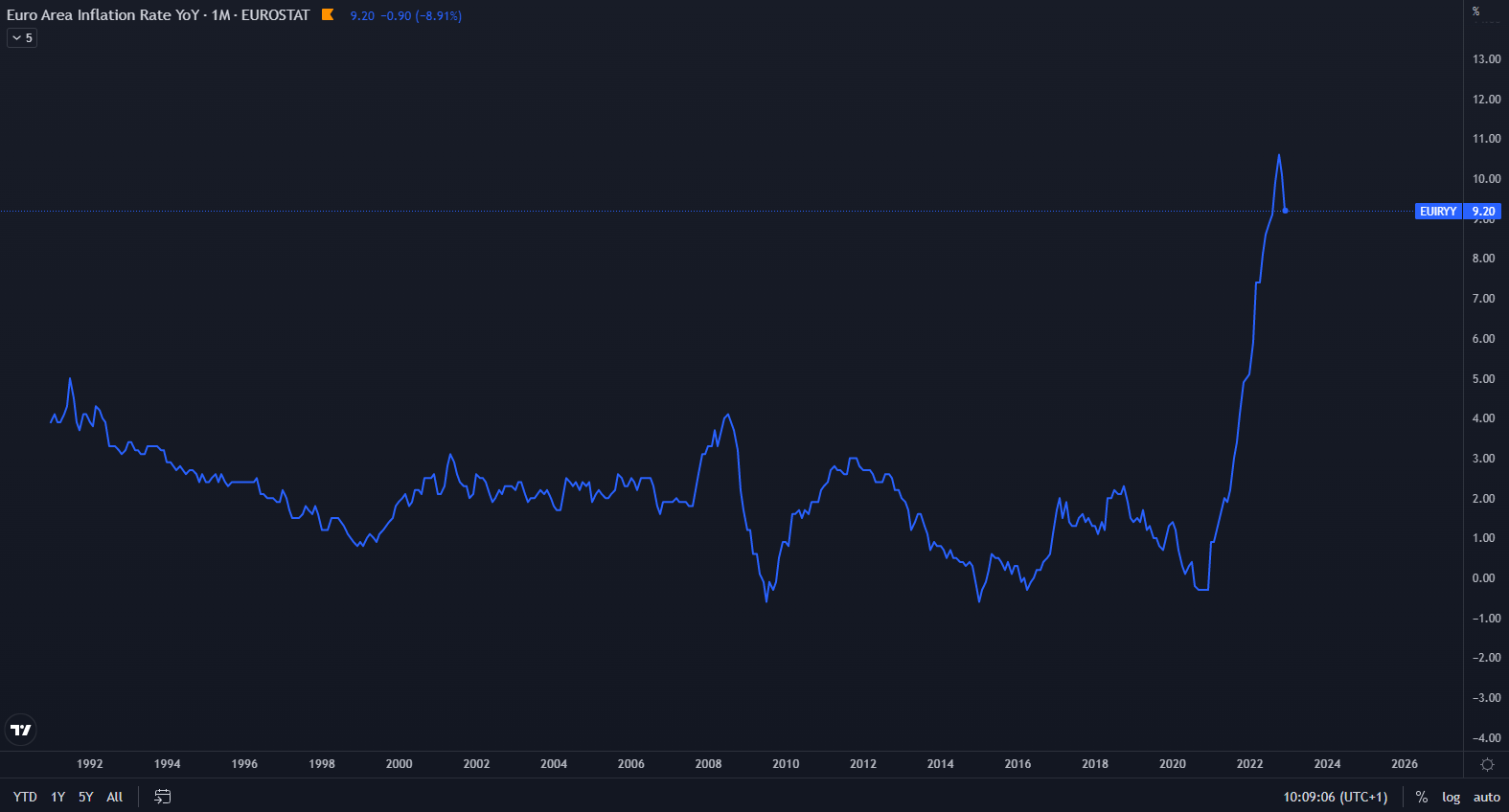
Task: Click the EUIRYY symbol label on price scale
Action: tap(1437, 212)
